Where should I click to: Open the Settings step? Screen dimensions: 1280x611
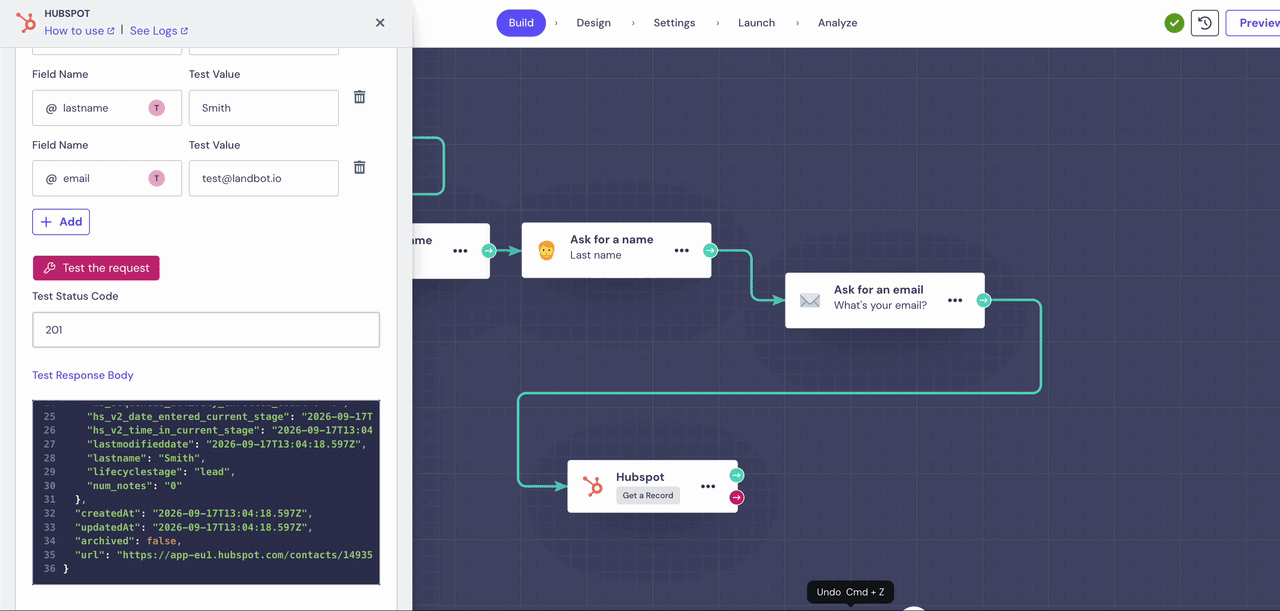pyautogui.click(x=674, y=23)
